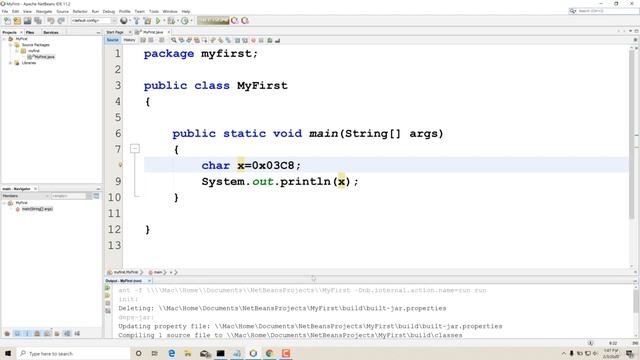Image resolution: width=640 pixels, height=360 pixels.
Task: Click the memory usage bar in toolbar
Action: [x=213, y=20]
